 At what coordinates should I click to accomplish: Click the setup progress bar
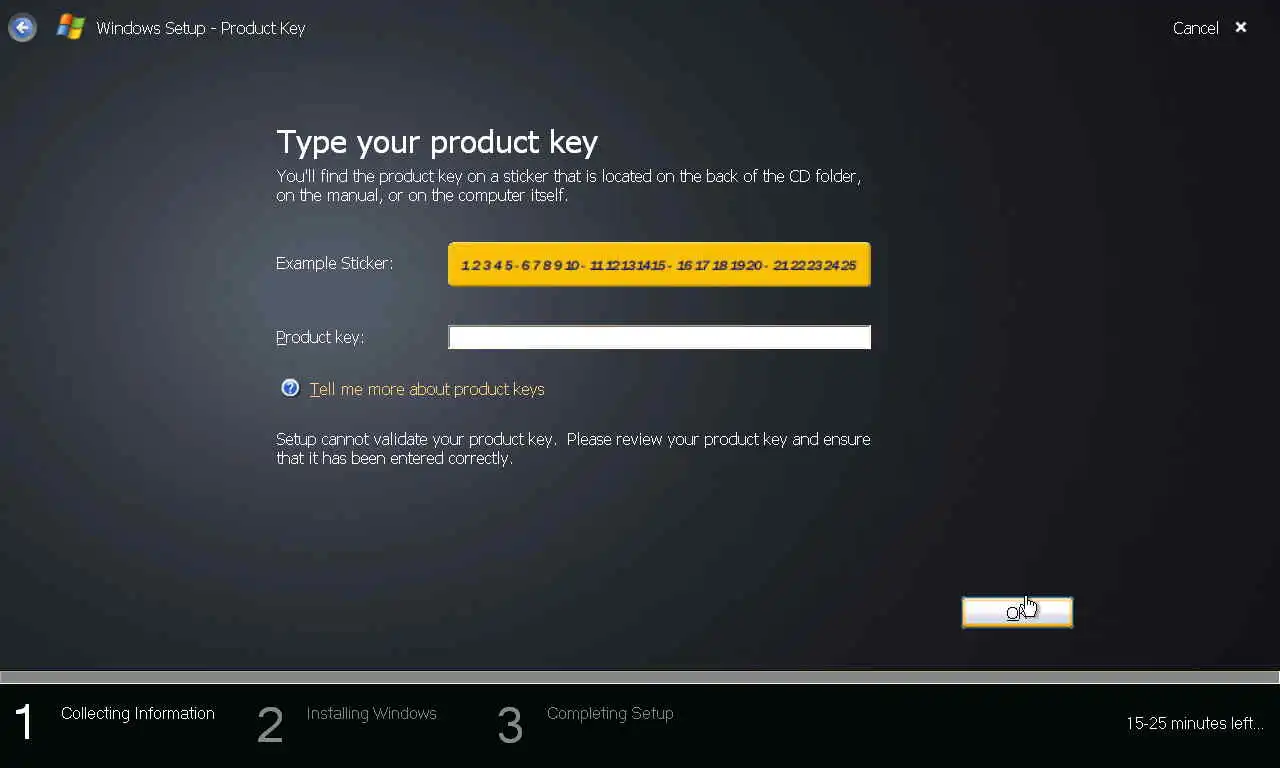click(640, 677)
